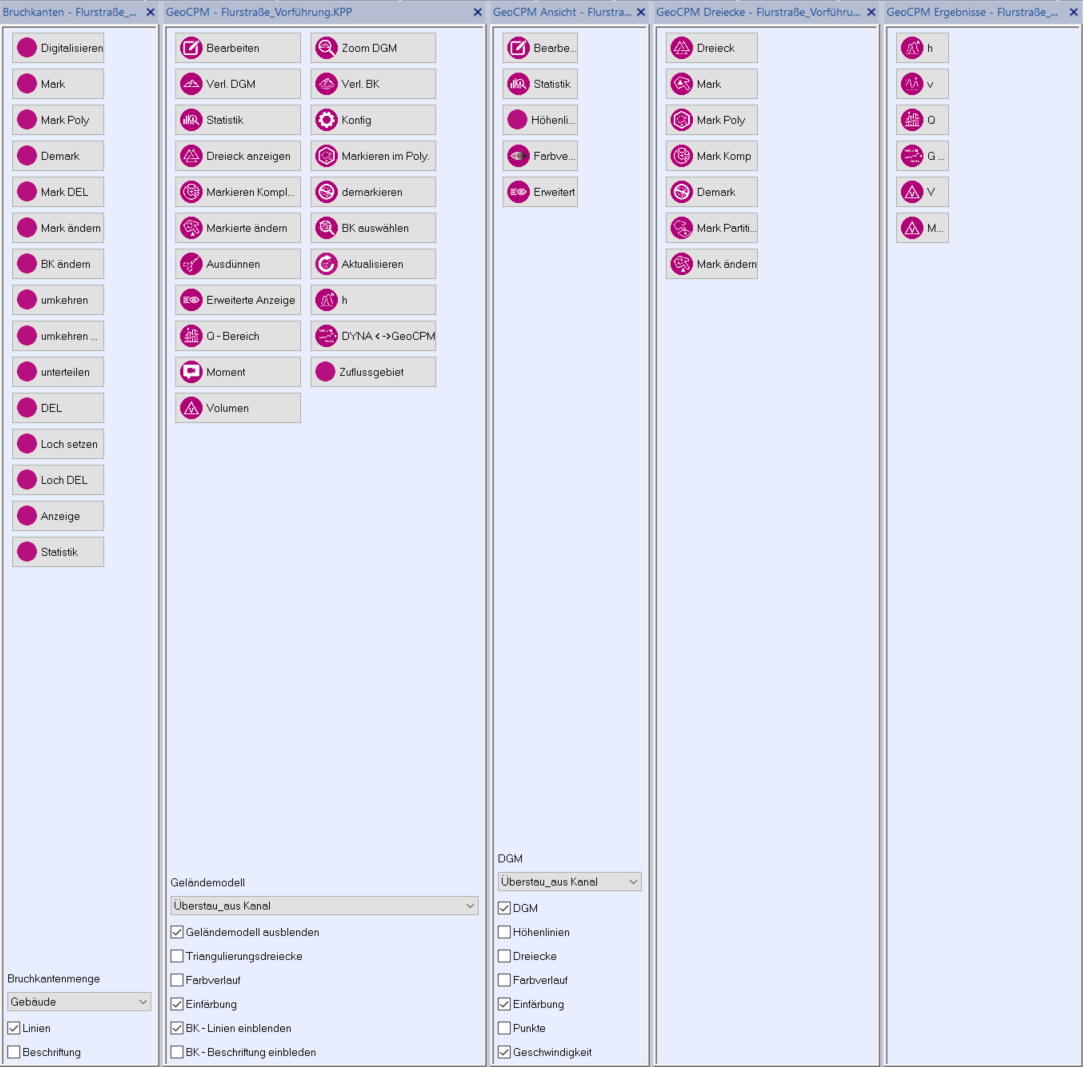The width and height of the screenshot is (1083, 1067).
Task: Open Konfig settings with the gear icon
Action: coord(372,120)
